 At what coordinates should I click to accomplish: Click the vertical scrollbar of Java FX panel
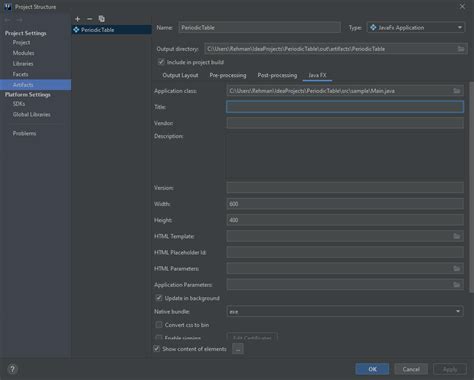(x=471, y=187)
